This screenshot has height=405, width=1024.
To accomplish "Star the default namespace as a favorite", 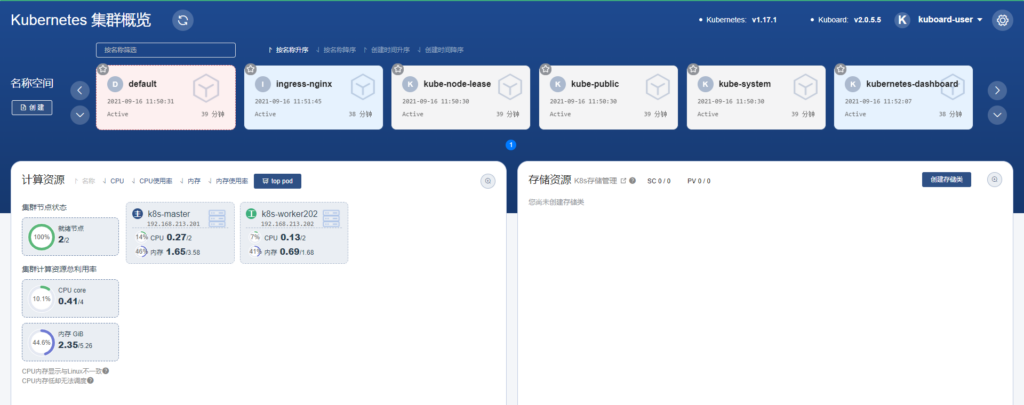I will pos(102,69).
